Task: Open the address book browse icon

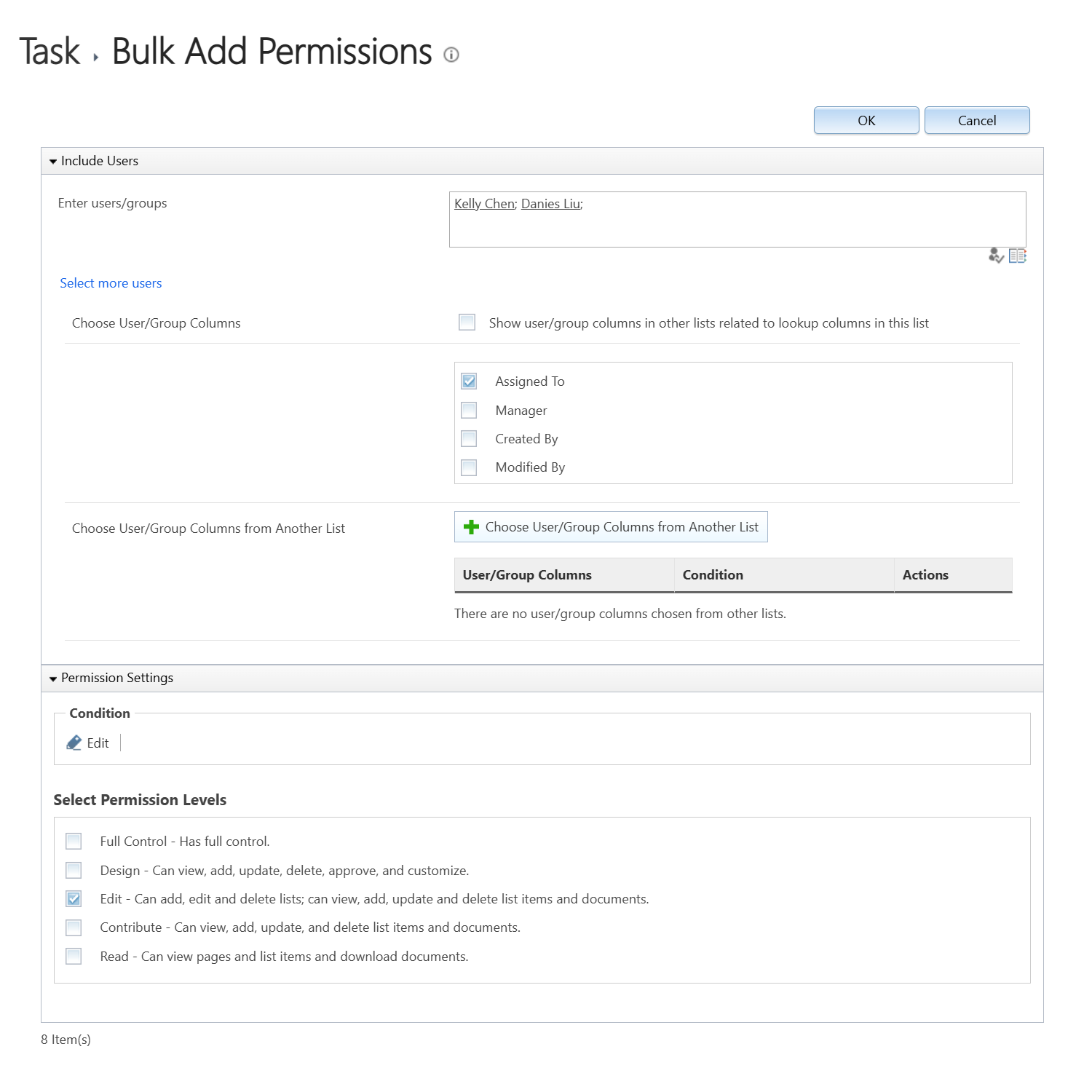Action: 1017,256
